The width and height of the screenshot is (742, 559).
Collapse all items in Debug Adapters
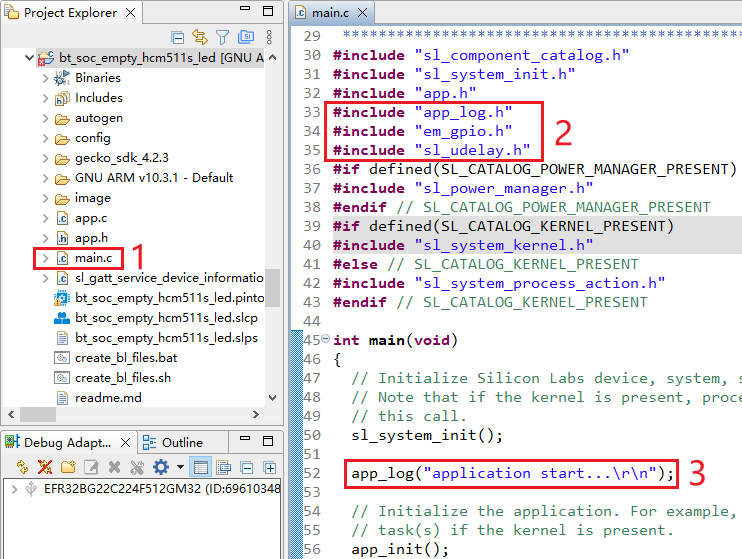246,467
